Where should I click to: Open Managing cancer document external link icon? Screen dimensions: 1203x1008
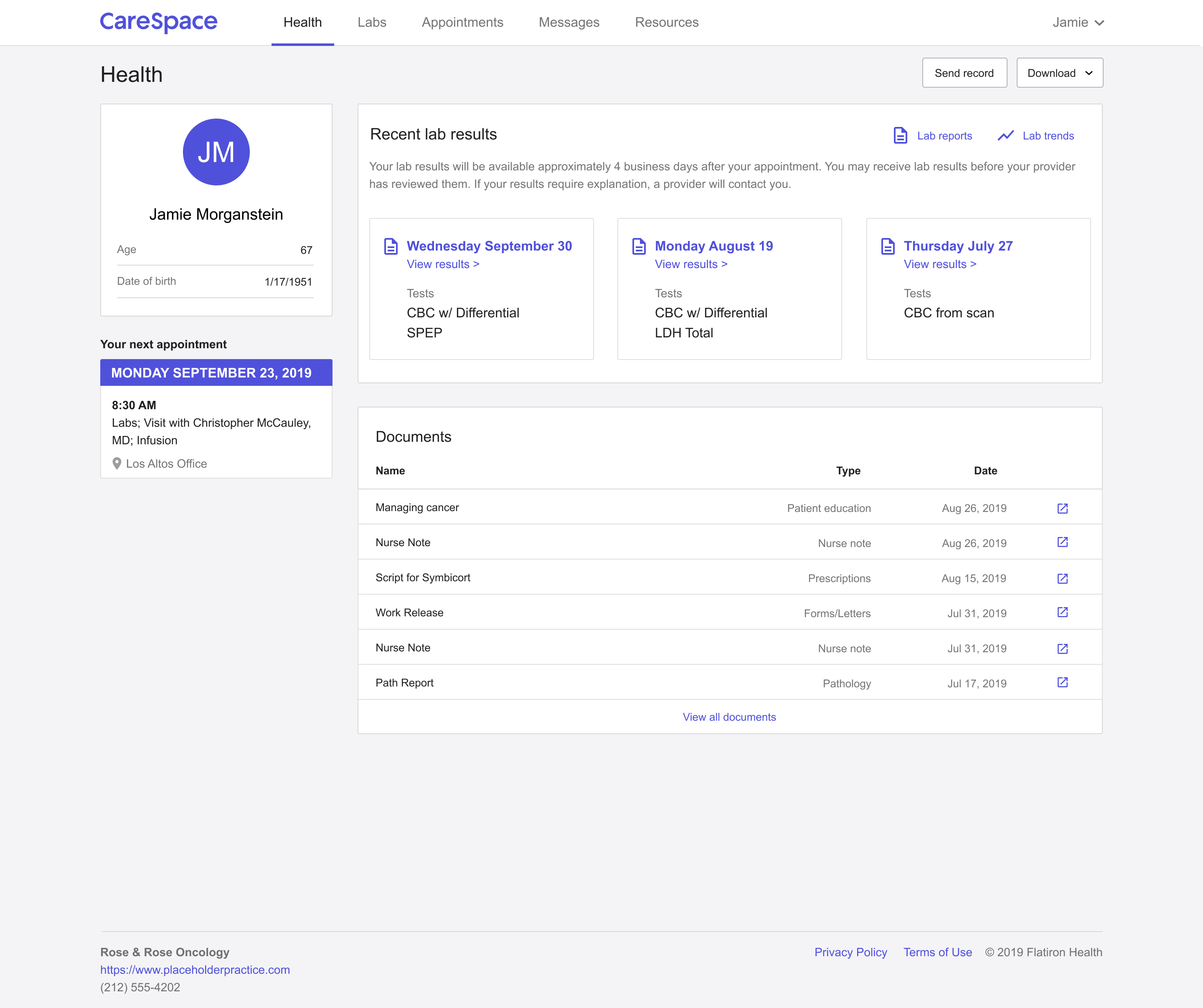coord(1062,508)
